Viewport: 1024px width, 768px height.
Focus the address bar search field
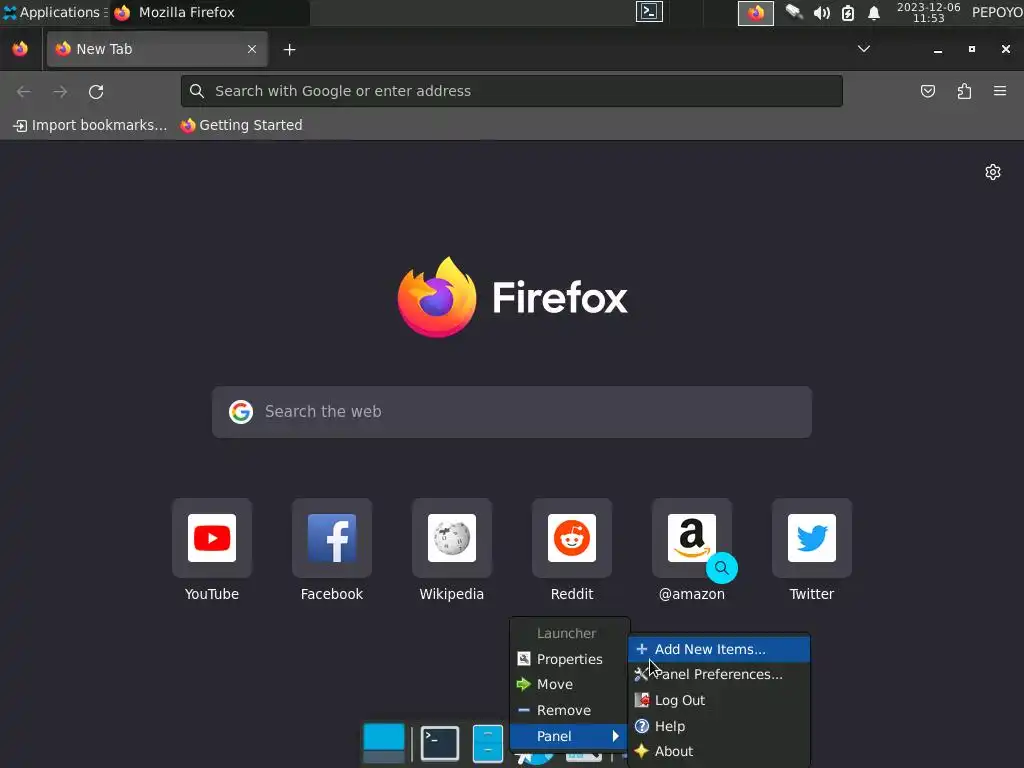511,91
